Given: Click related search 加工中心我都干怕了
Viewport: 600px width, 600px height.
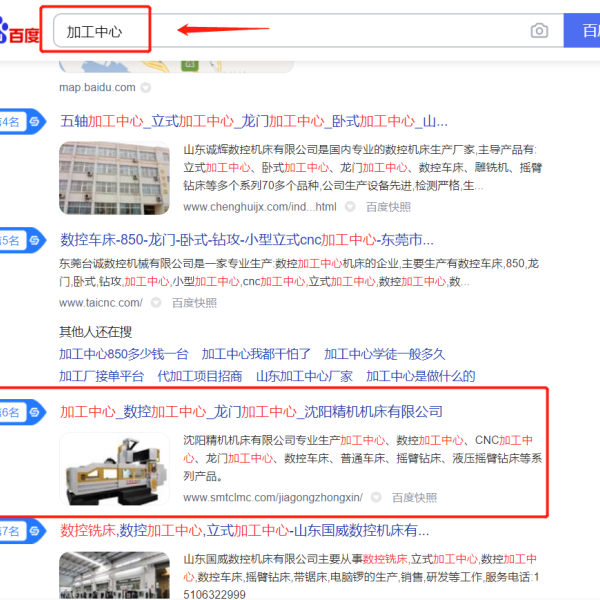Looking at the screenshot, I should (256, 354).
